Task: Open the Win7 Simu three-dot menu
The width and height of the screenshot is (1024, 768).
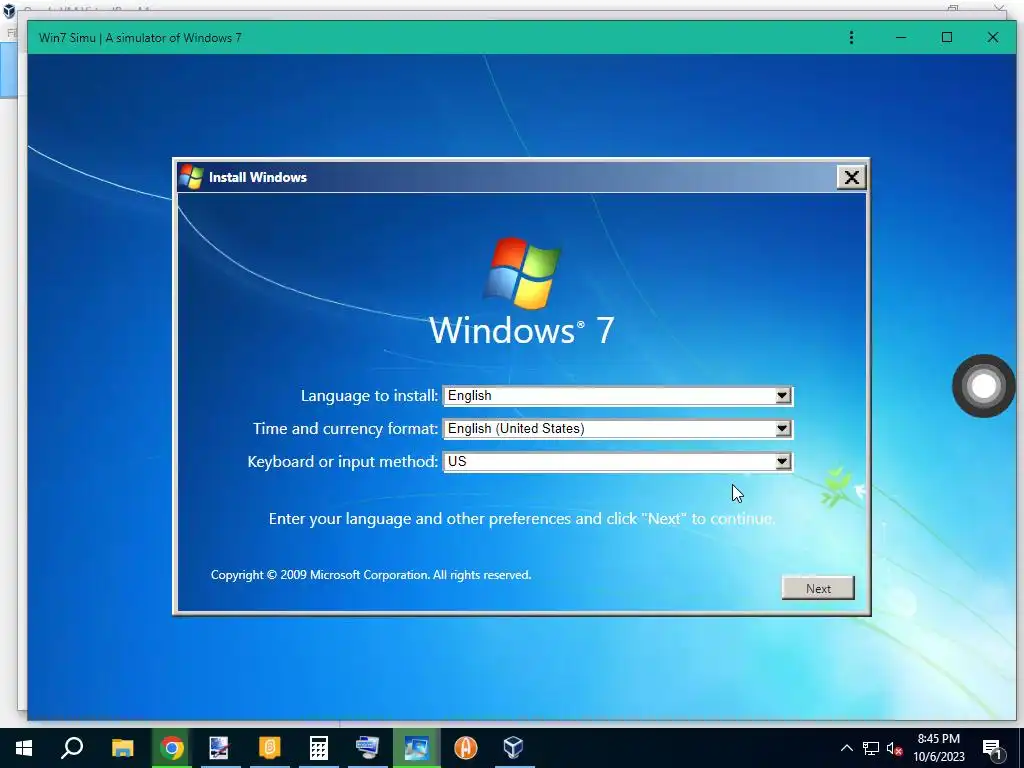Action: [851, 38]
